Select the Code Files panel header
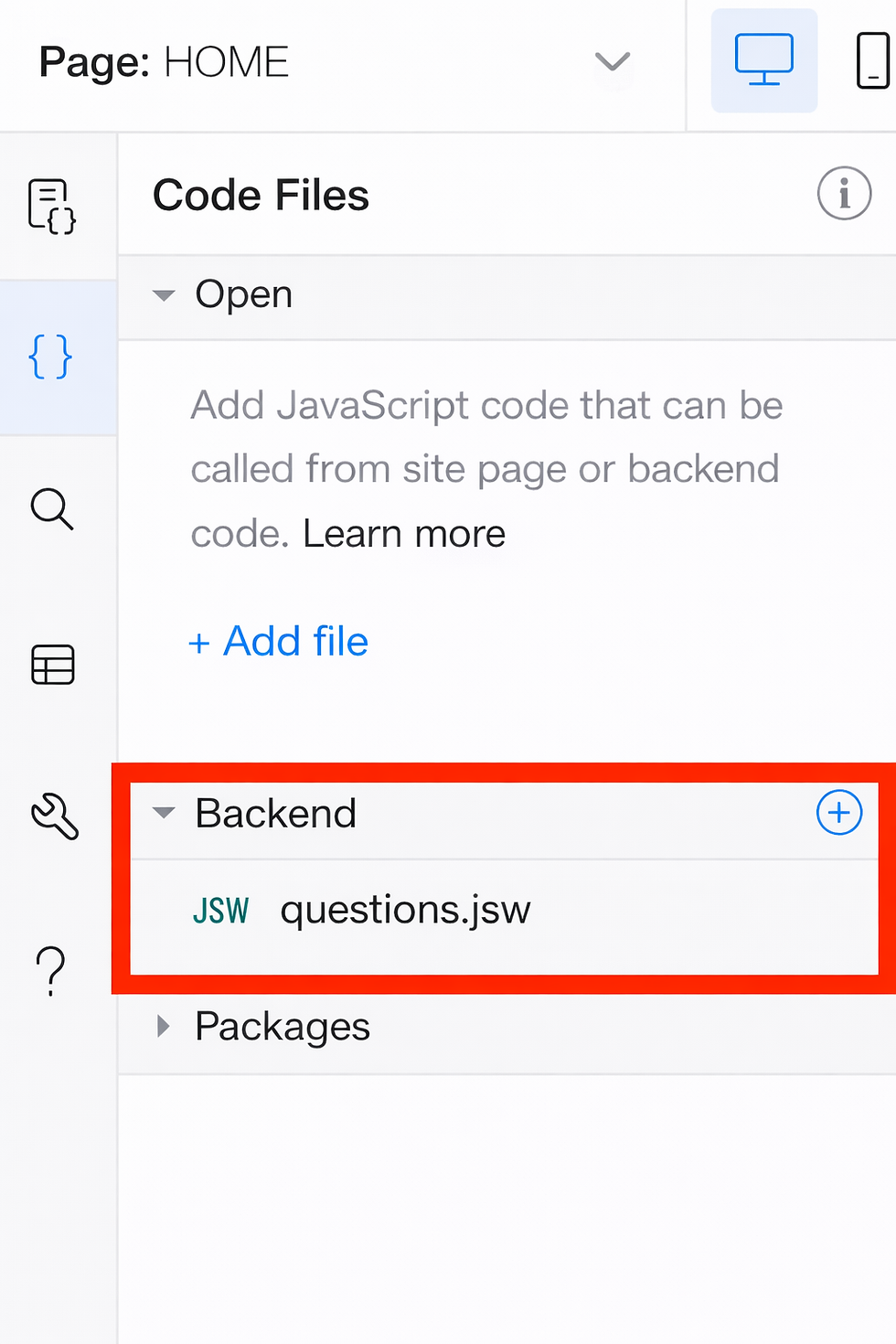Viewport: 896px width, 1344px height. (261, 195)
